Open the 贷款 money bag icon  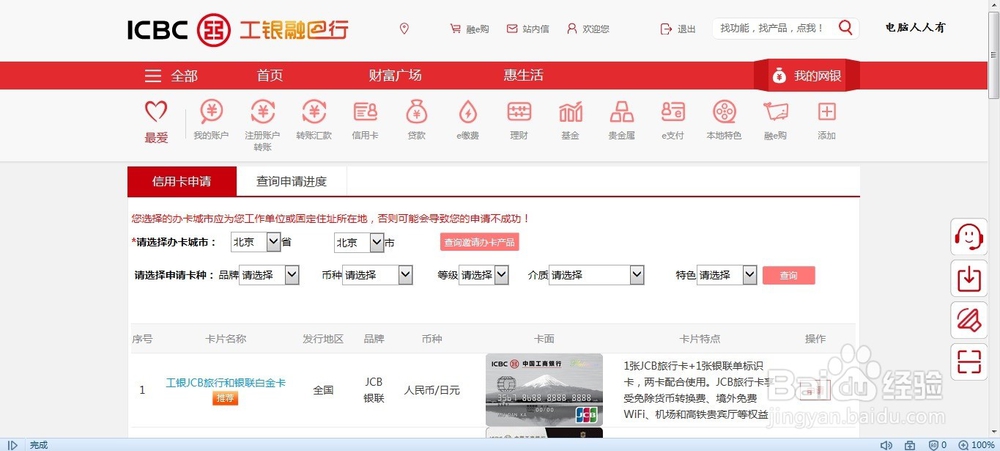(416, 112)
